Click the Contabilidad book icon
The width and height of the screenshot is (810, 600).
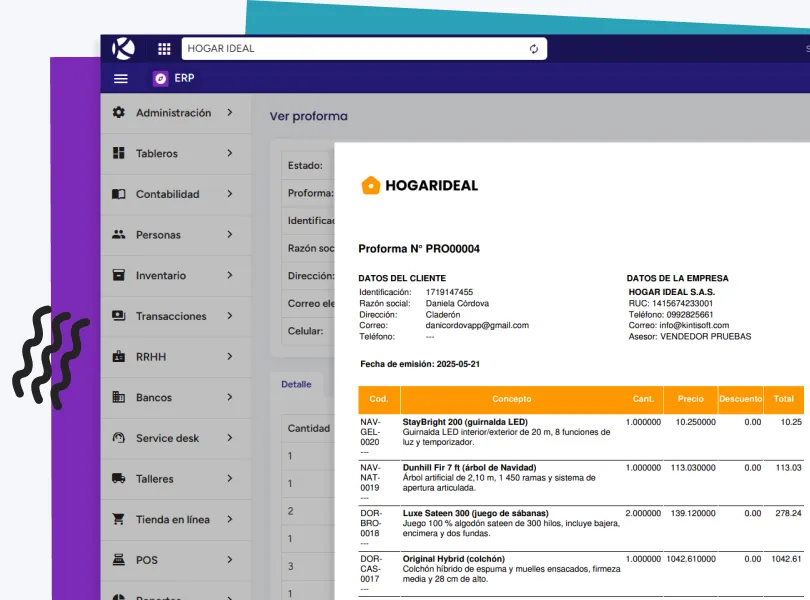(119, 194)
